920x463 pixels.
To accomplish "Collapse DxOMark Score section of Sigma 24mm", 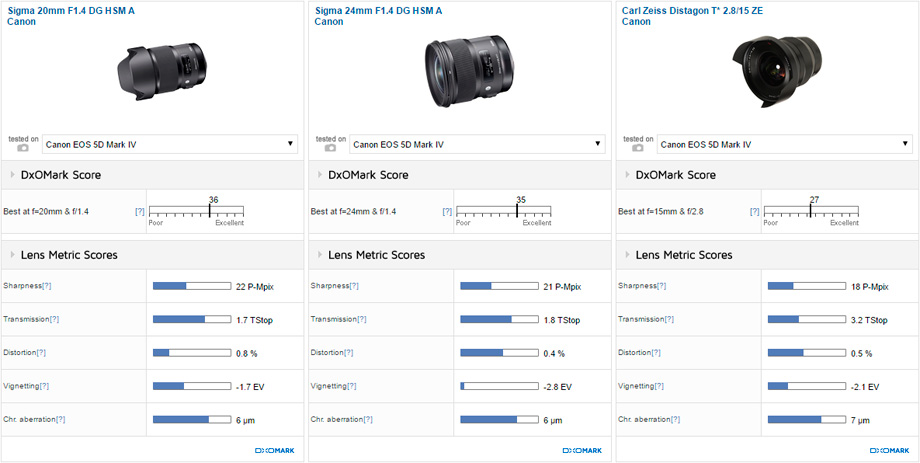I will click(x=320, y=175).
